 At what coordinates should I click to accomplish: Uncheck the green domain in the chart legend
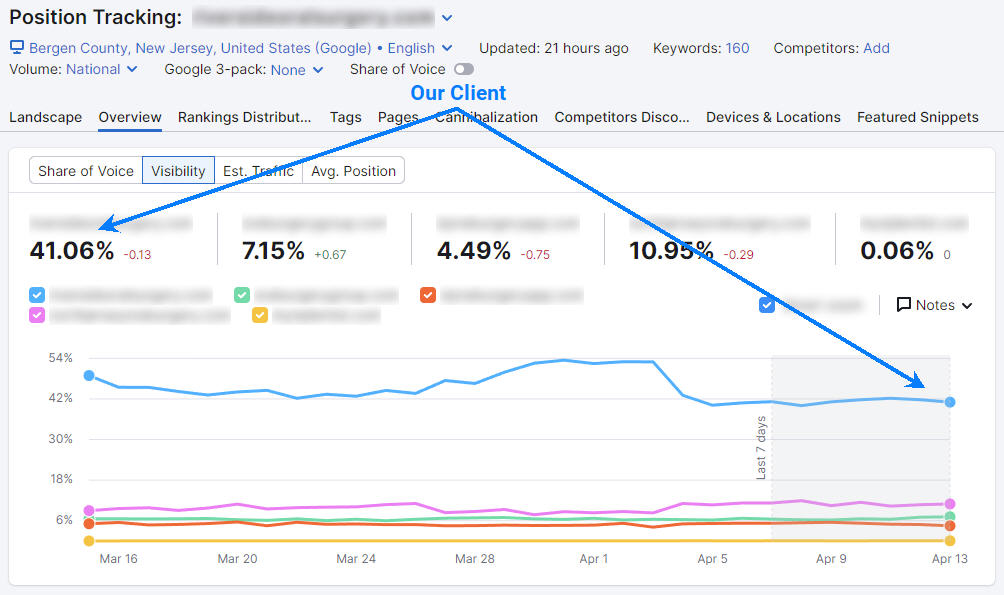click(x=243, y=295)
